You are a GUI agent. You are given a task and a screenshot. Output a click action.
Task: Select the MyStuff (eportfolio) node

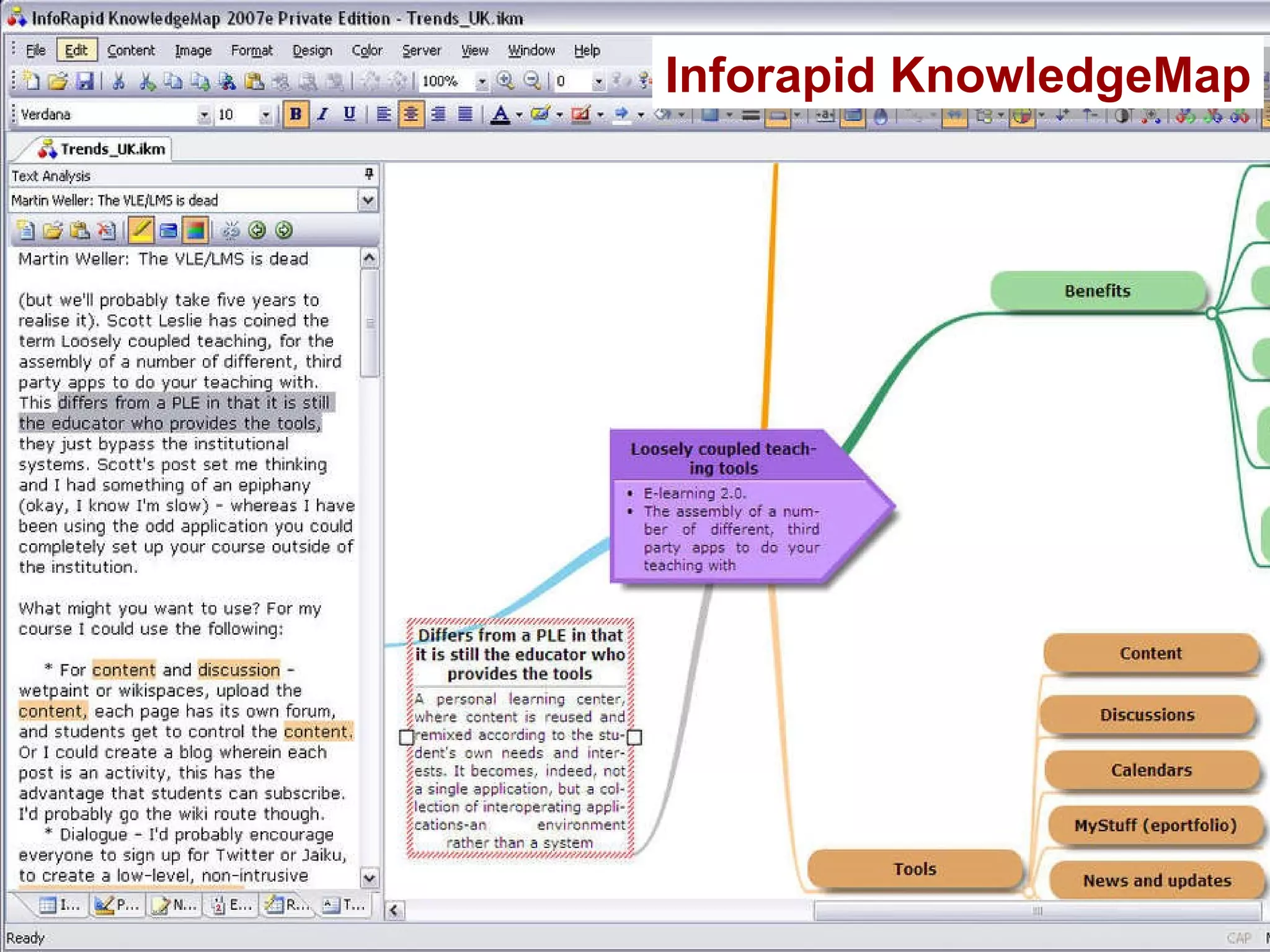(1156, 825)
